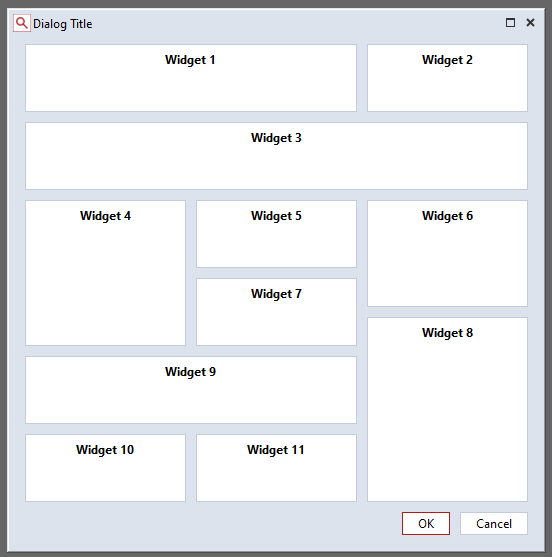Select the Widget 6 panel

tap(447, 253)
